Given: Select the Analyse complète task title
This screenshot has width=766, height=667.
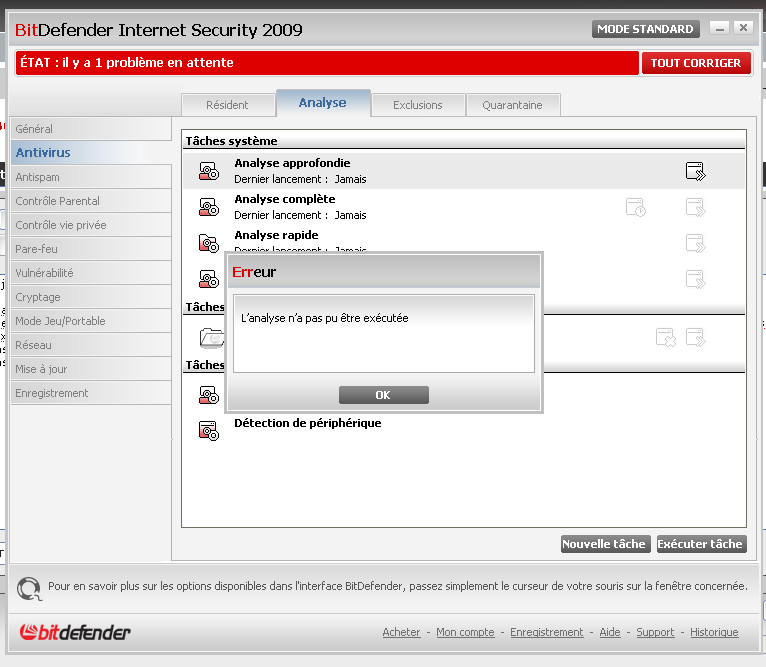Looking at the screenshot, I should tap(285, 199).
